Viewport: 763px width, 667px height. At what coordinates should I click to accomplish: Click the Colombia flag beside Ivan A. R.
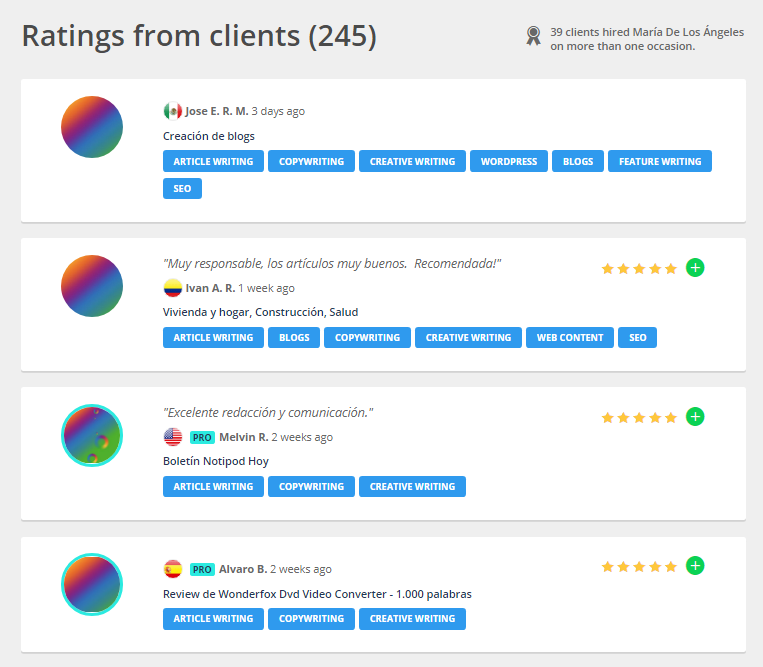[x=172, y=288]
